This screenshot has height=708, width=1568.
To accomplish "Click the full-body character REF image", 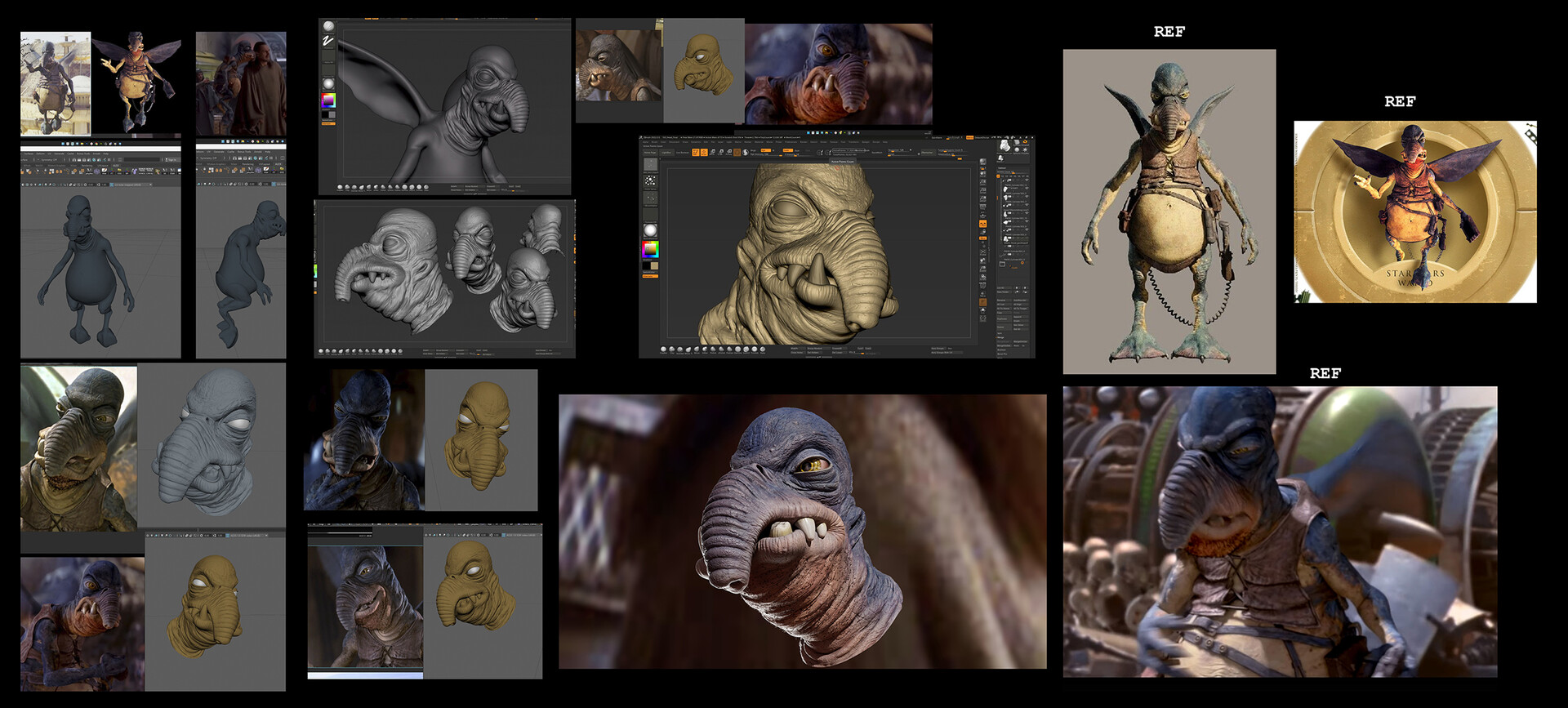I will (1169, 212).
